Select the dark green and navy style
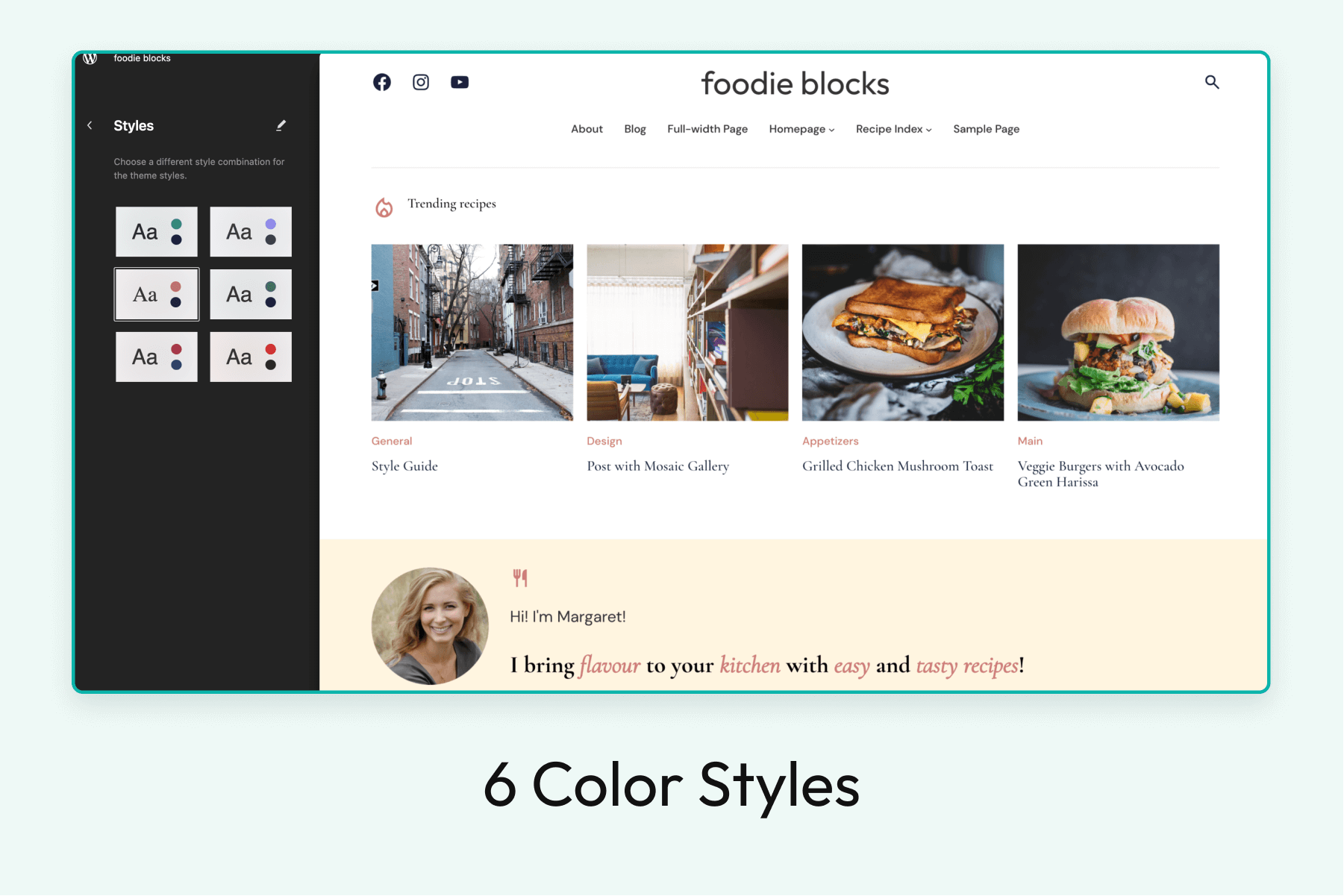Viewport: 1344px width, 896px height. tap(251, 295)
